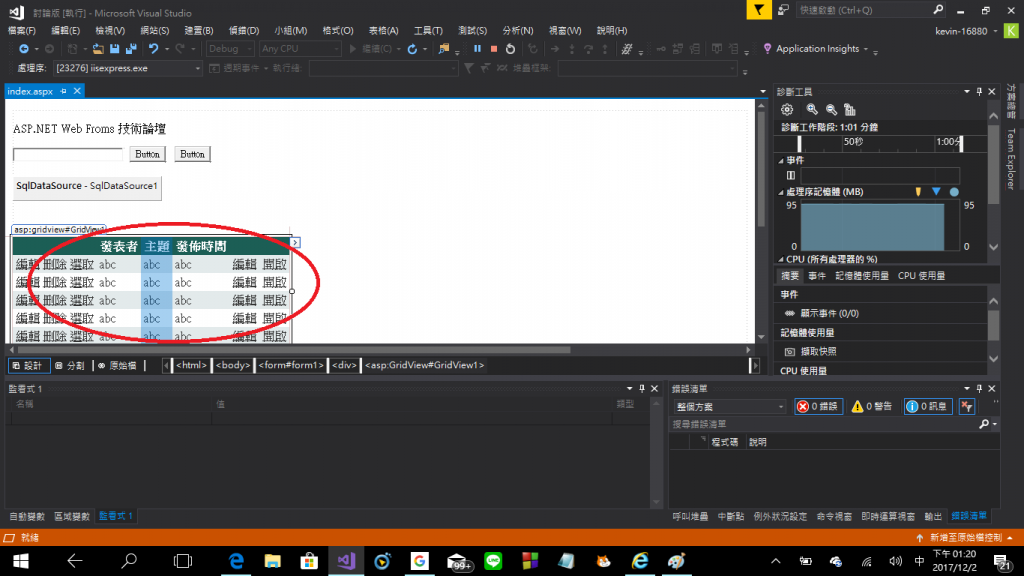Viewport: 1024px width, 576px height.
Task: Stop debugging with the red square
Action: pos(494,49)
